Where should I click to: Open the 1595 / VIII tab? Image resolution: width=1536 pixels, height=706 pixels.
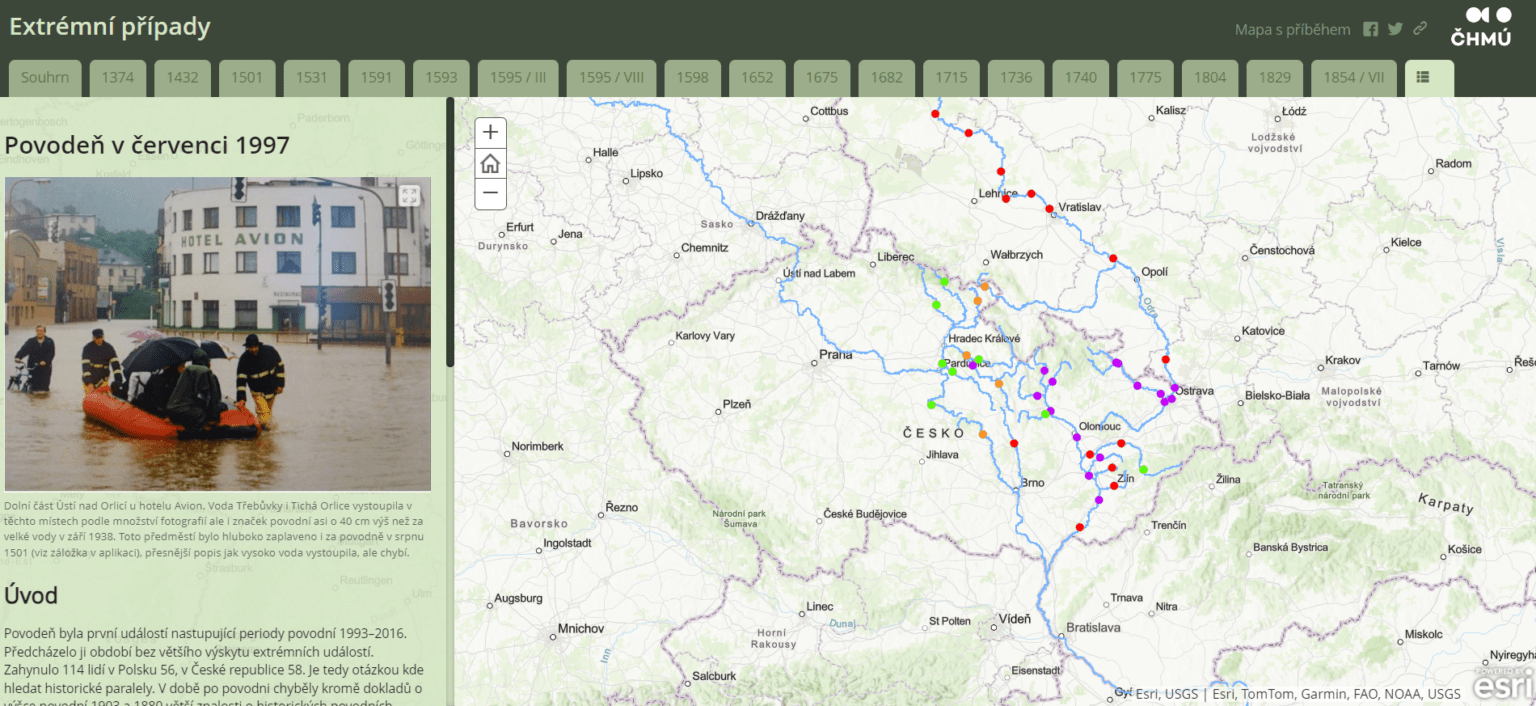pos(611,77)
